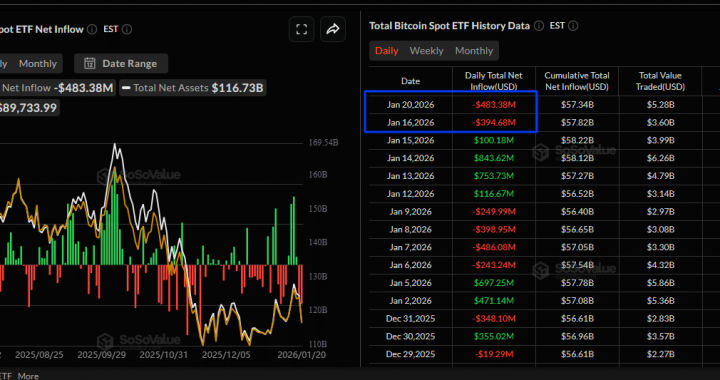Click the $697.25M inflow cell
This screenshot has height=380, width=720.
coord(494,283)
